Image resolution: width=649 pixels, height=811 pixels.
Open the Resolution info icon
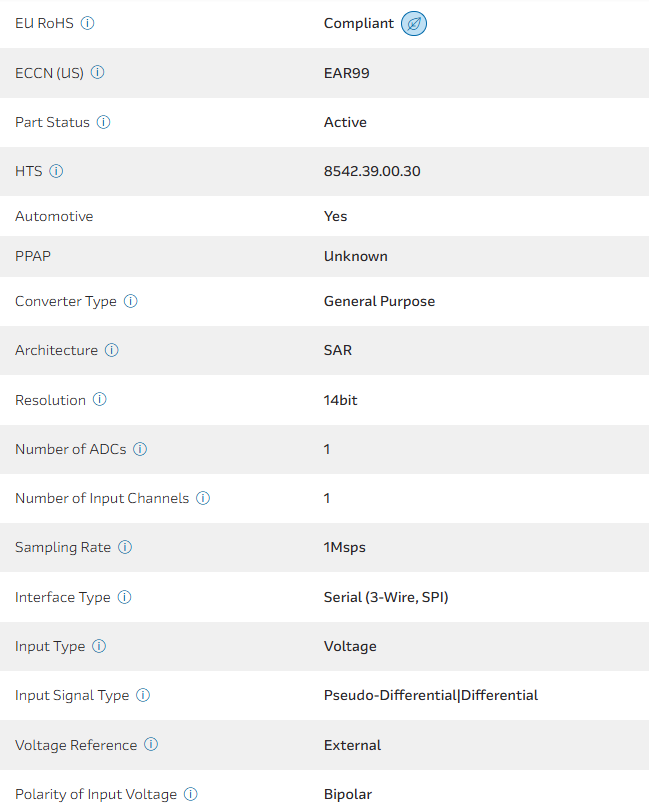[x=100, y=400]
